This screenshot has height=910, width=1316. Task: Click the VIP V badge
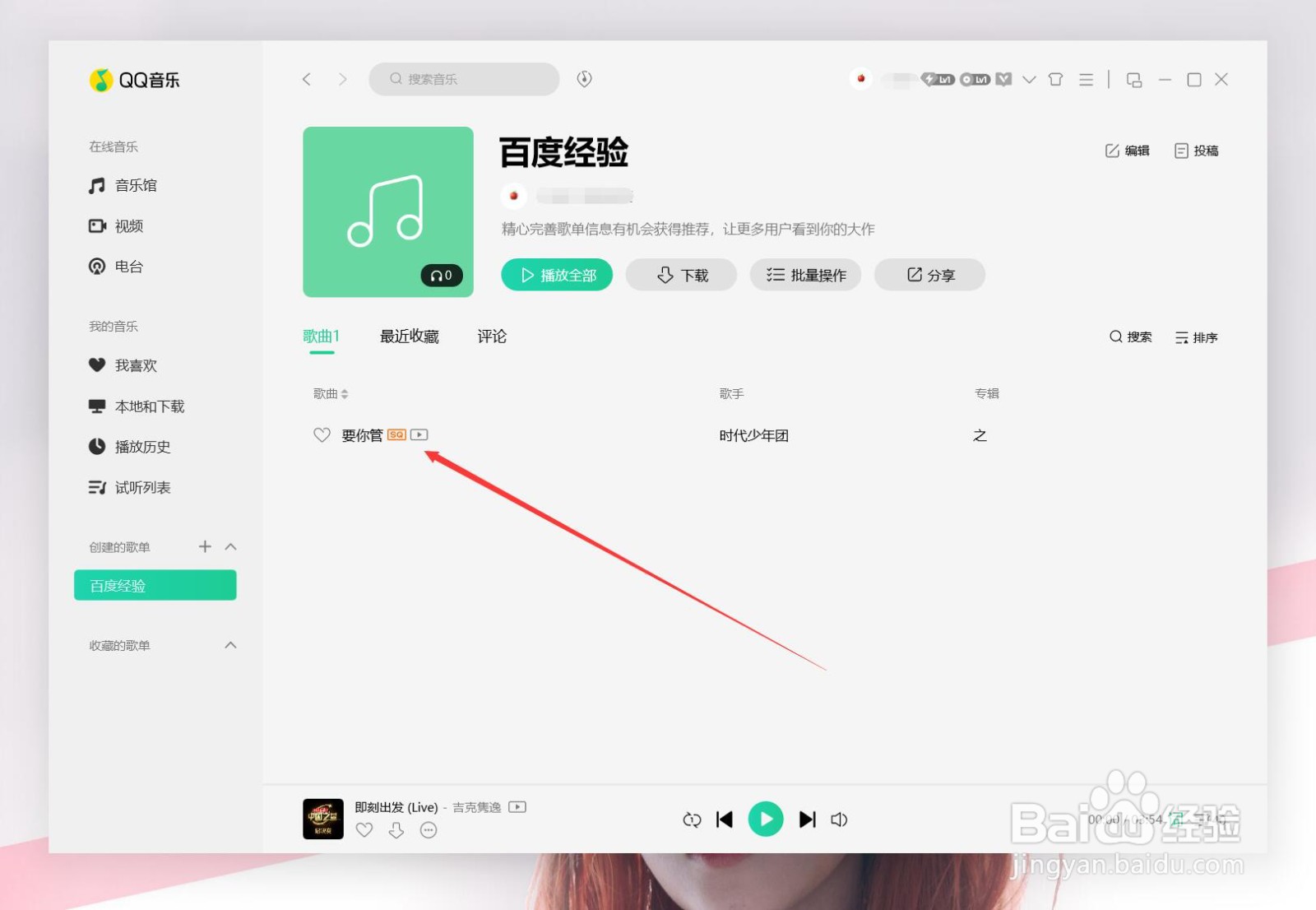1003,79
